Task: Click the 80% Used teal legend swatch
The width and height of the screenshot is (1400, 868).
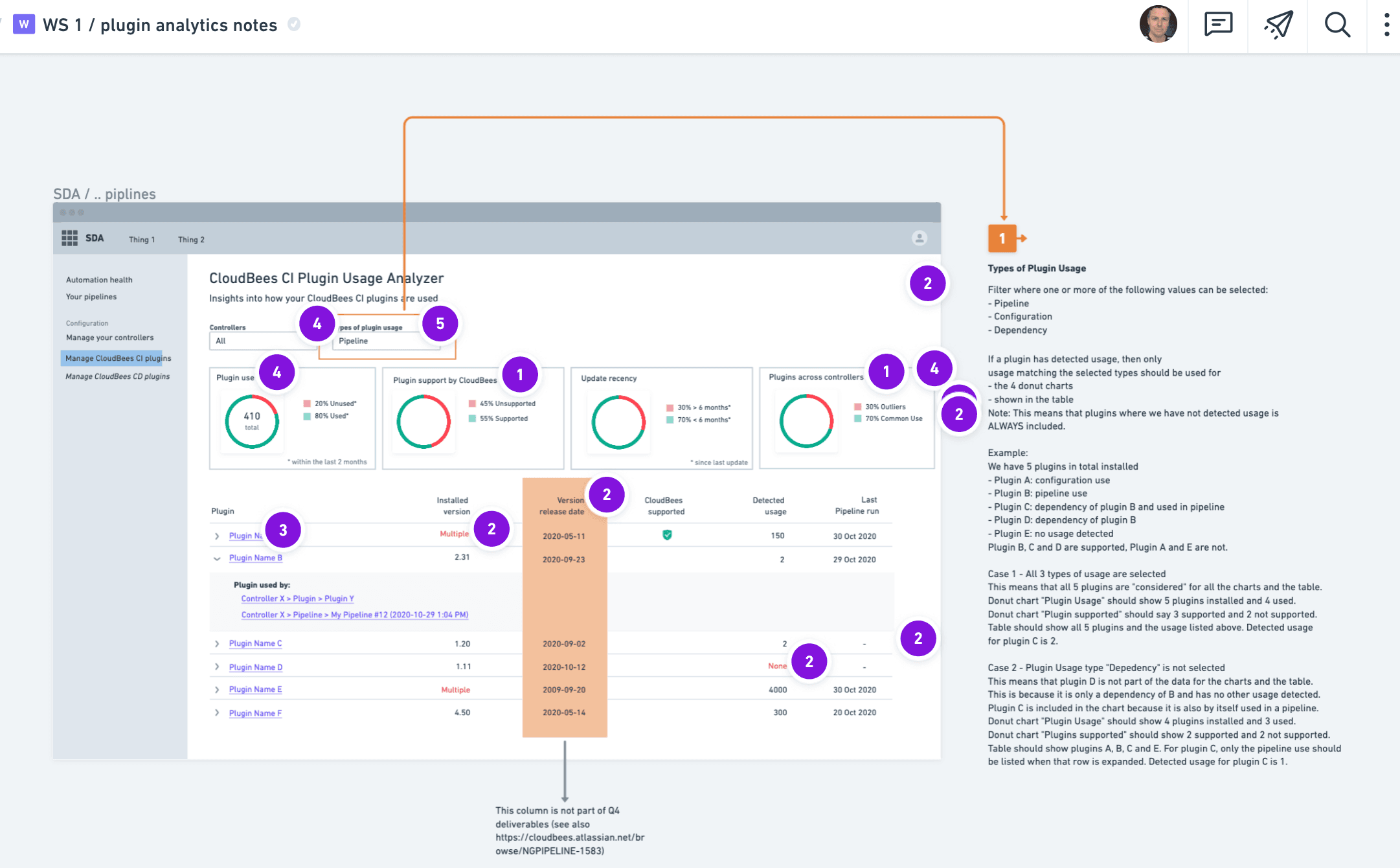Action: tap(307, 417)
